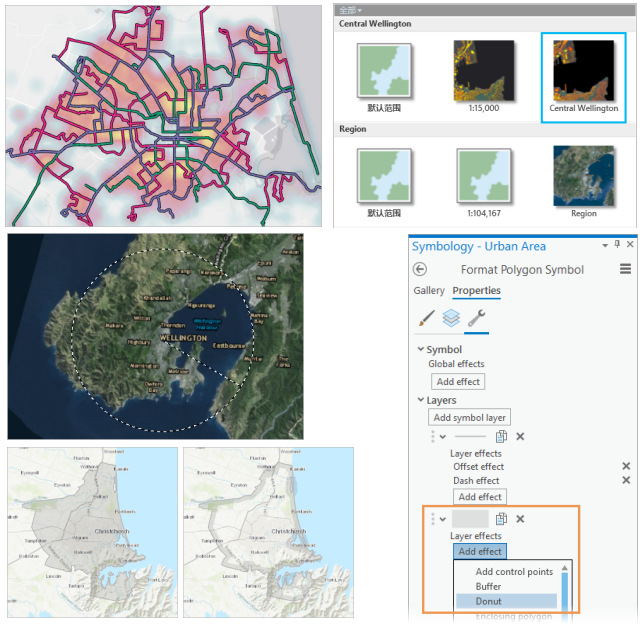Click the gray fill color swatch
Viewport: 642px width, 624px height.
click(470, 519)
